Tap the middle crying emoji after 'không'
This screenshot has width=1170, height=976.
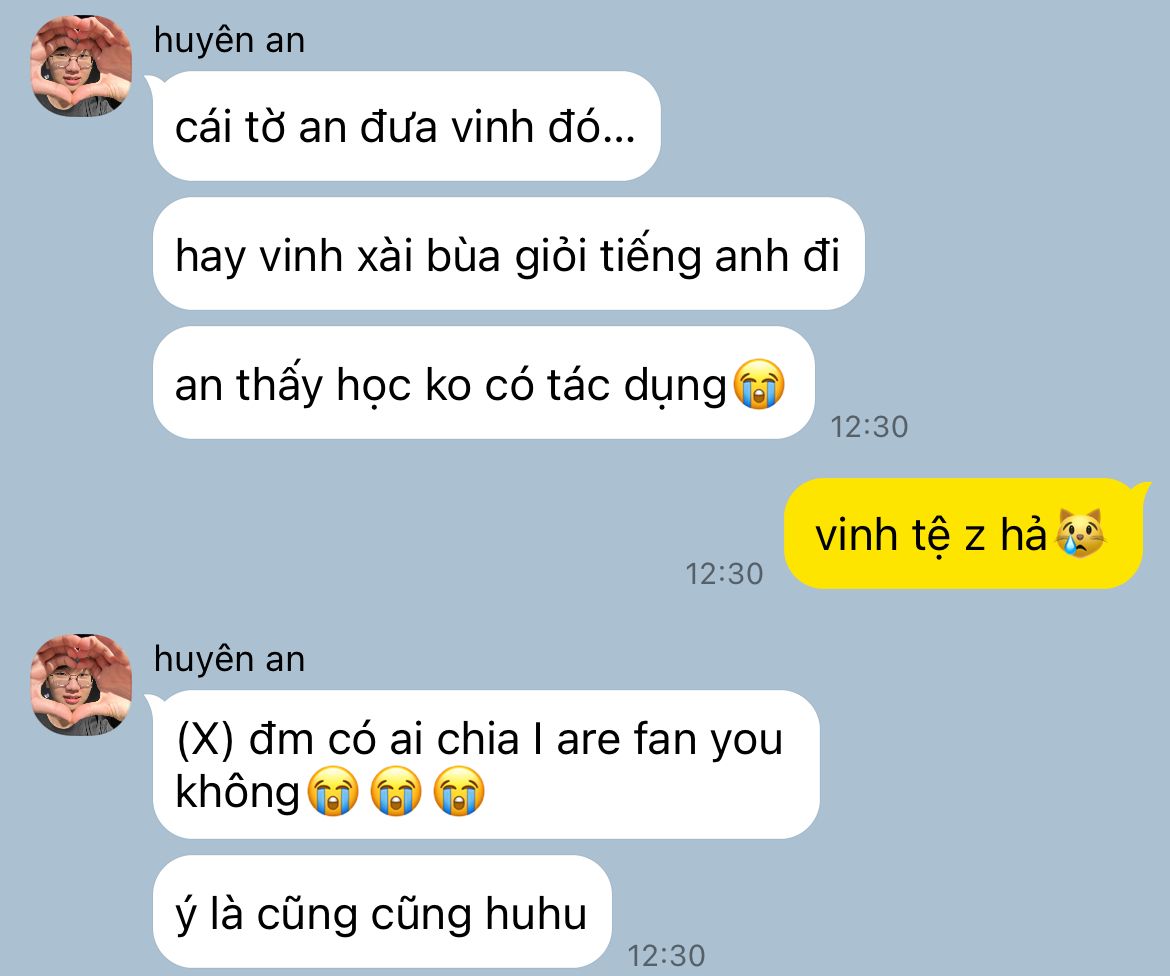[395, 790]
